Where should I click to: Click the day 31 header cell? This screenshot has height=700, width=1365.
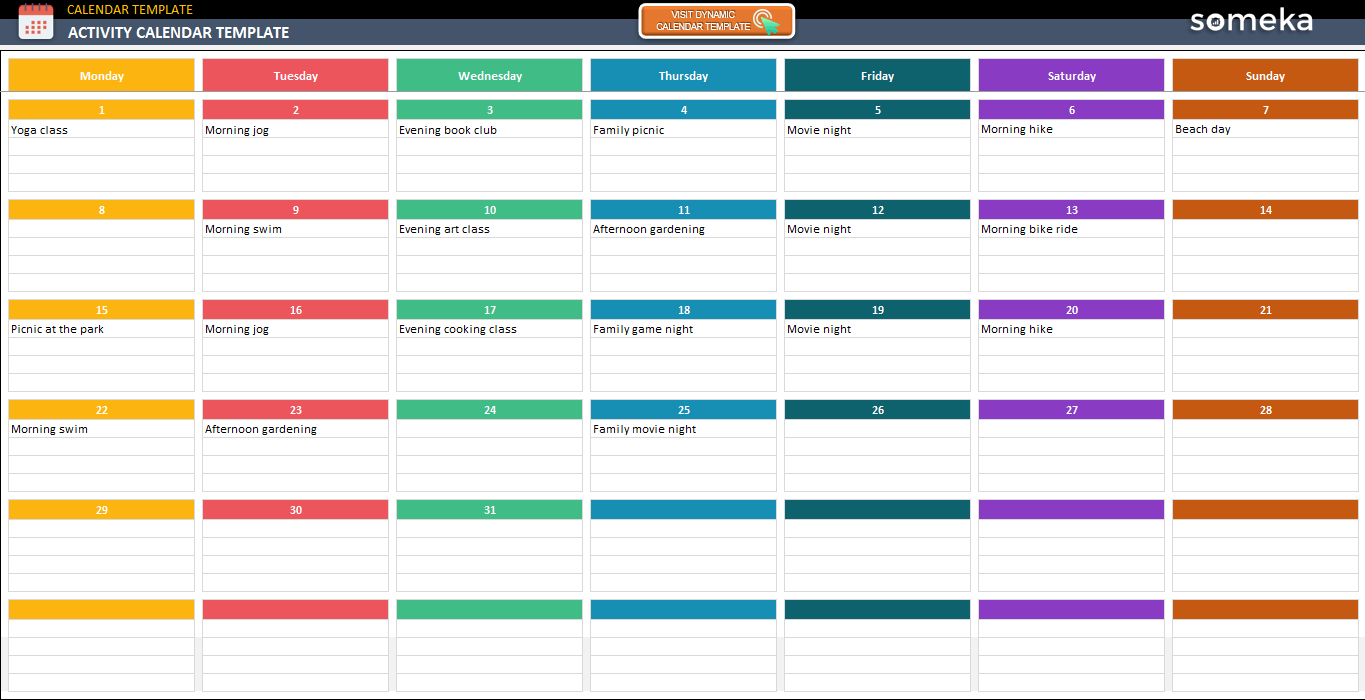pyautogui.click(x=489, y=509)
